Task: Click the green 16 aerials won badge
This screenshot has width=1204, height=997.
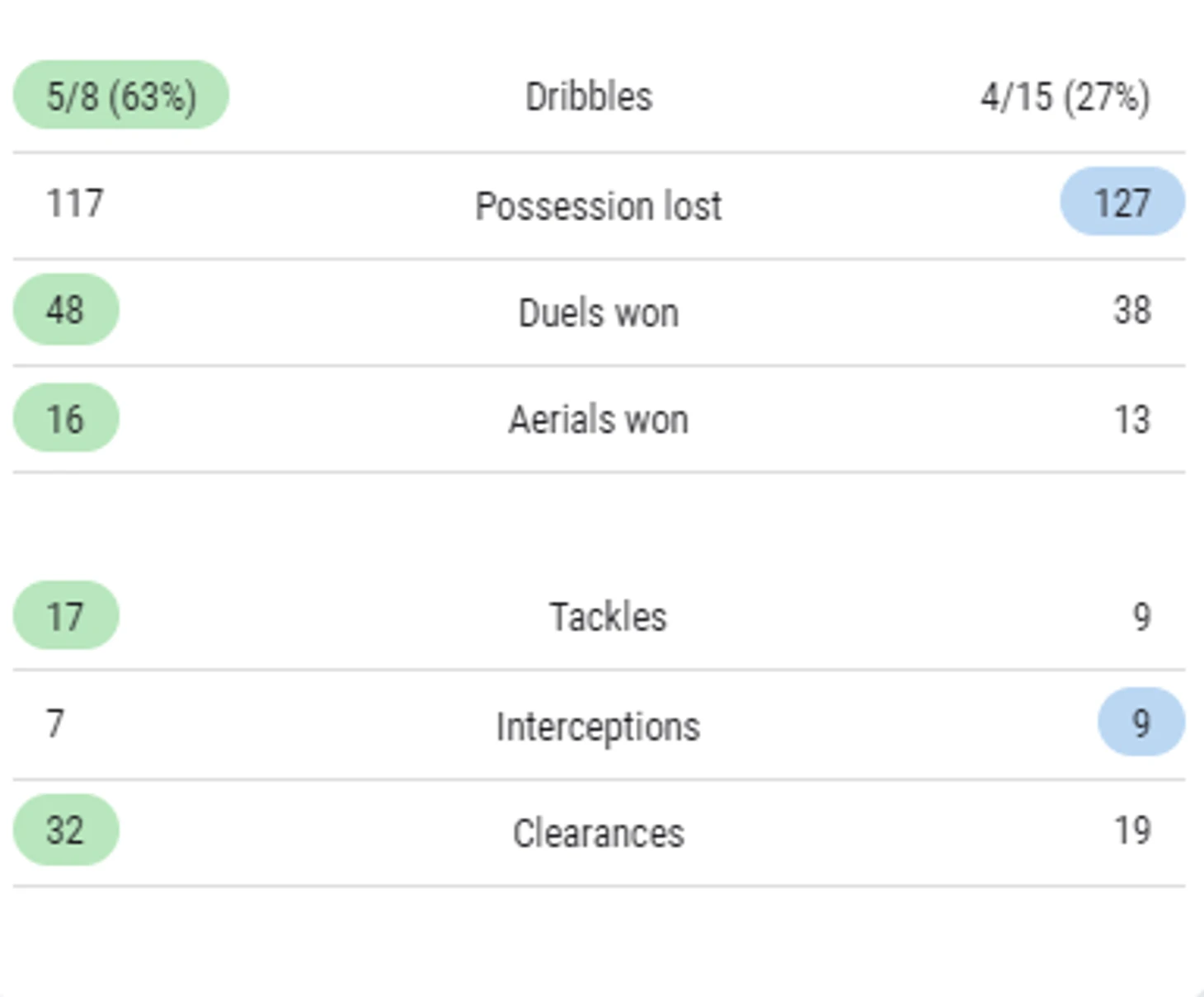Action: point(66,418)
